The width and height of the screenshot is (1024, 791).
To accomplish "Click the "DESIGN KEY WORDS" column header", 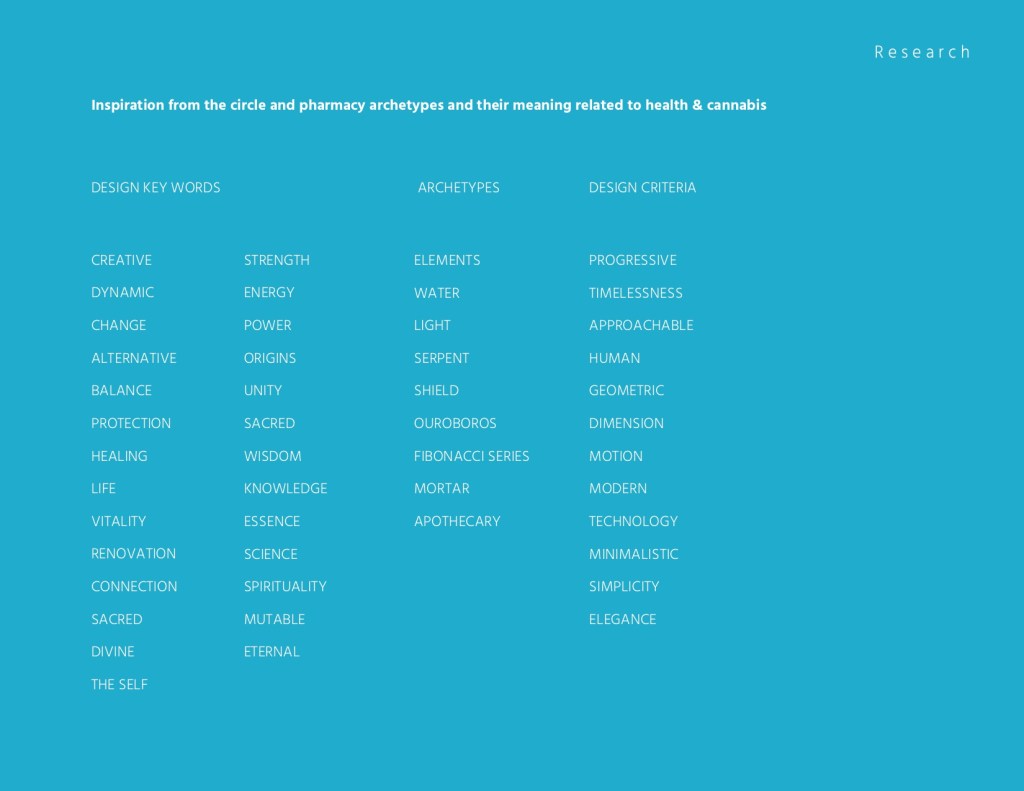I will (155, 188).
